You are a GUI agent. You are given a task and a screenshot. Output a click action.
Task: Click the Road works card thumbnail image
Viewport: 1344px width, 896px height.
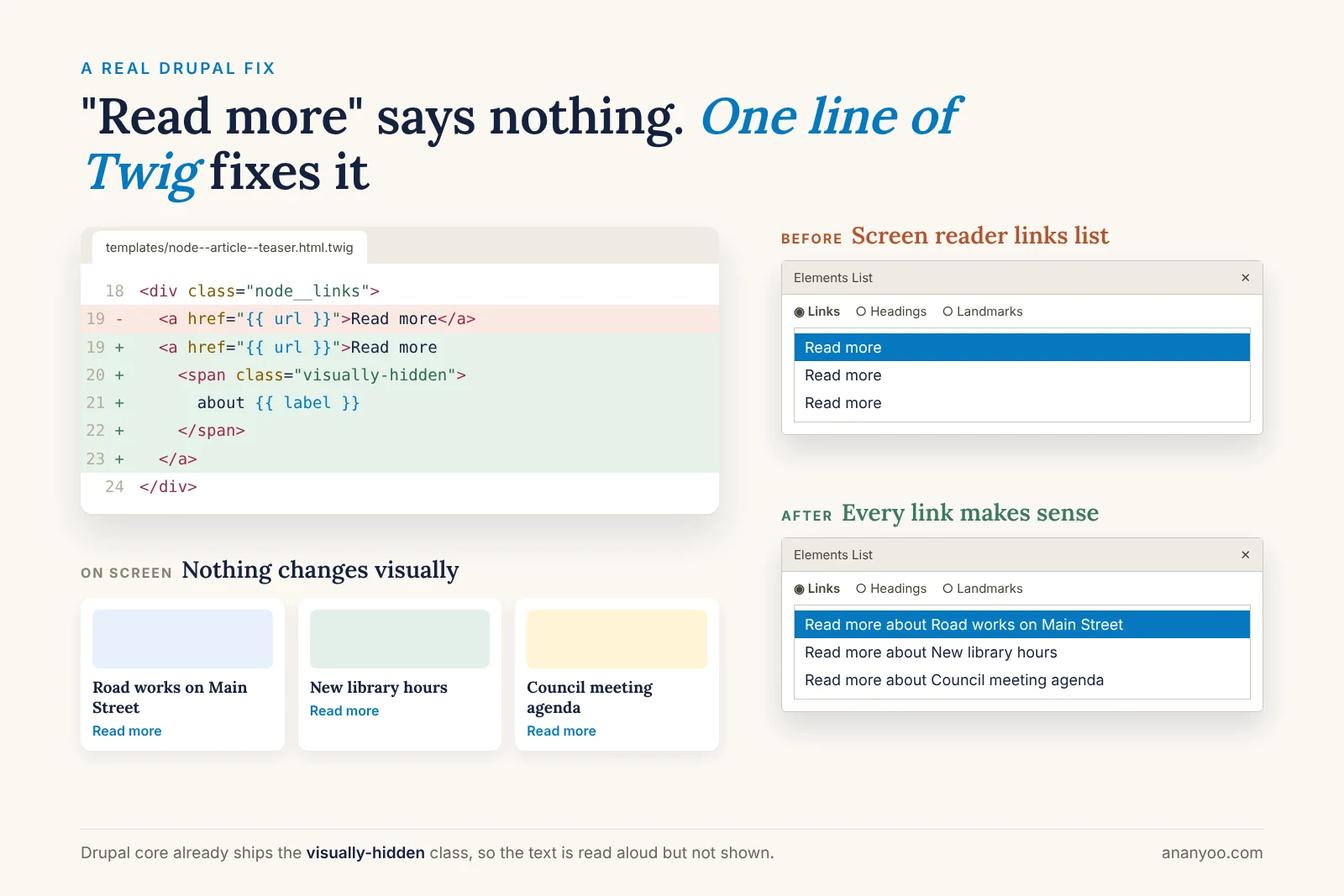click(182, 639)
